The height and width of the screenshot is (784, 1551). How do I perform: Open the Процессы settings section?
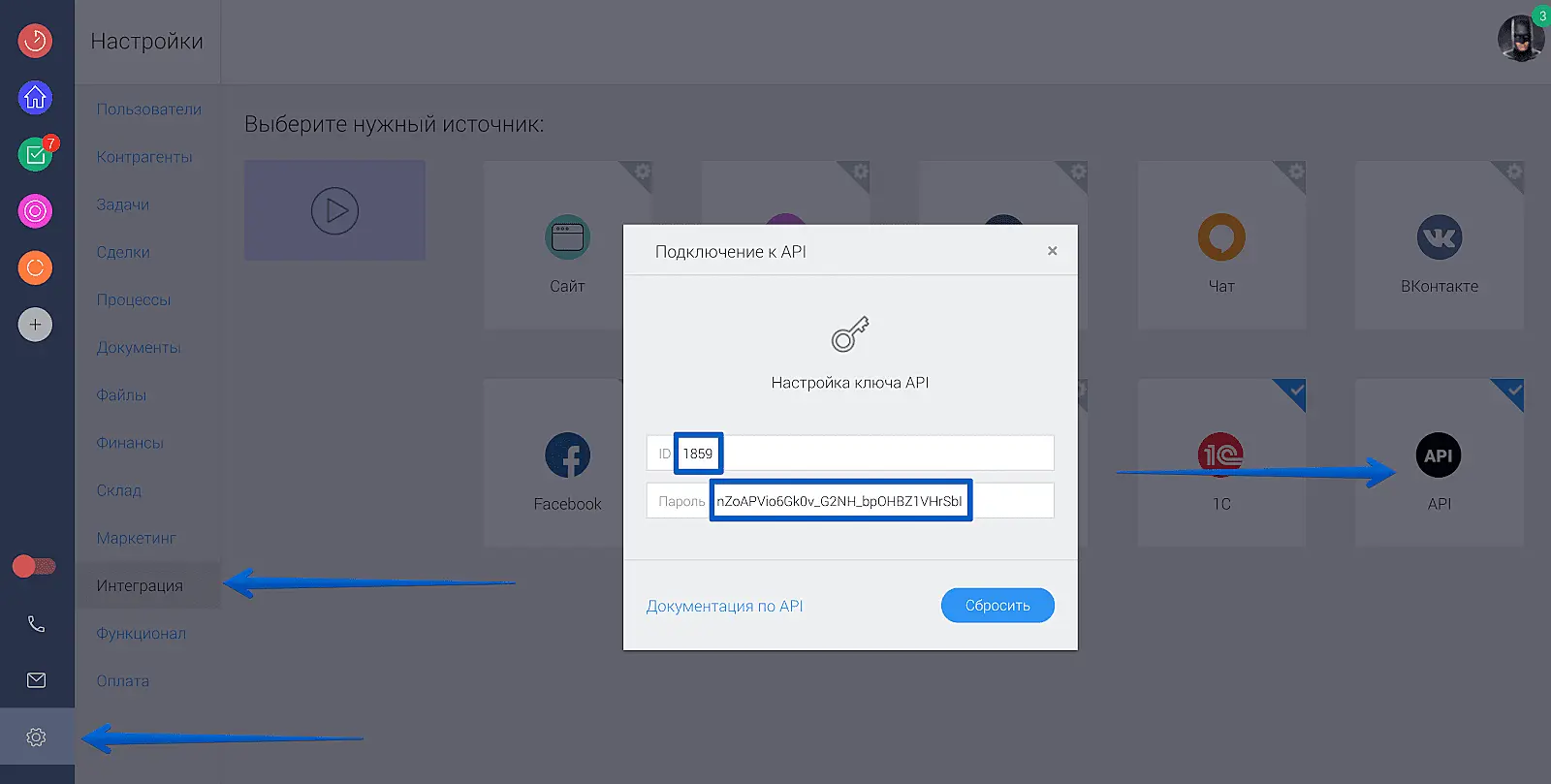point(134,299)
